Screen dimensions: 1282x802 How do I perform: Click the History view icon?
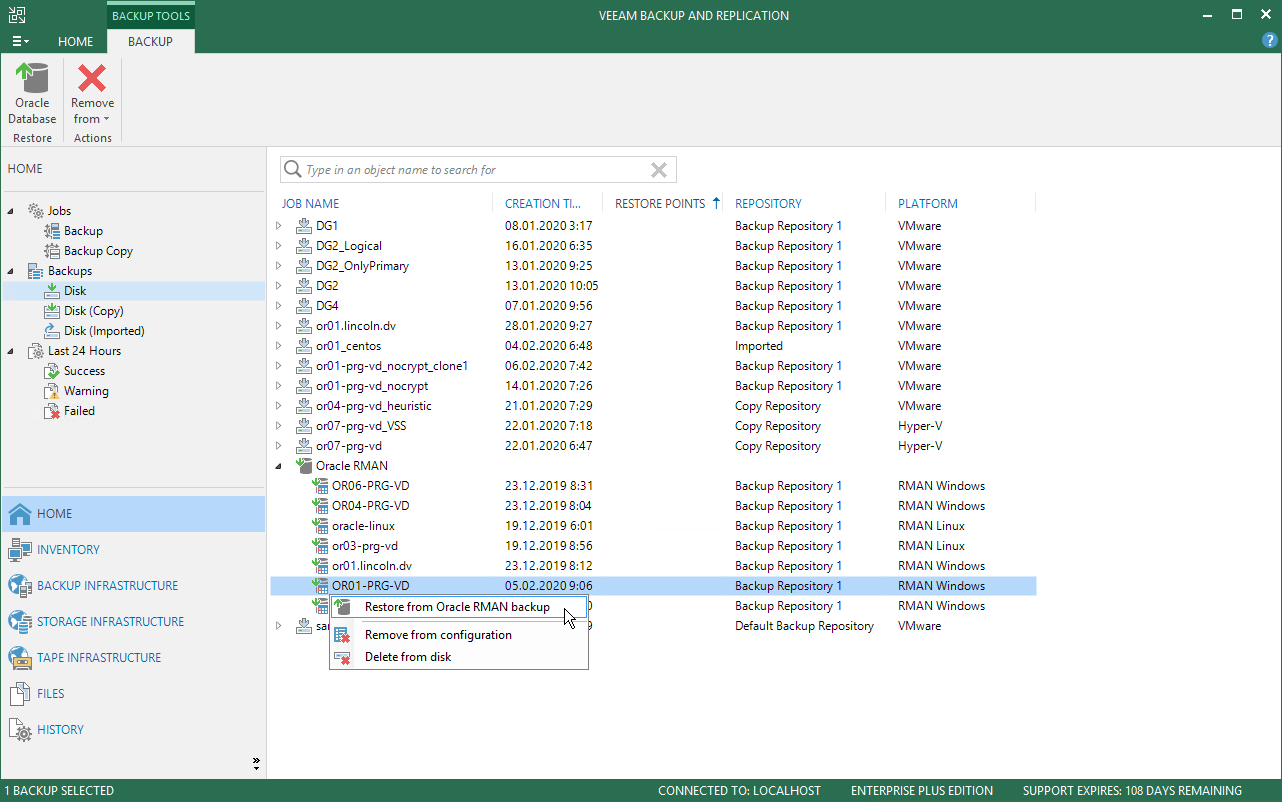point(20,730)
